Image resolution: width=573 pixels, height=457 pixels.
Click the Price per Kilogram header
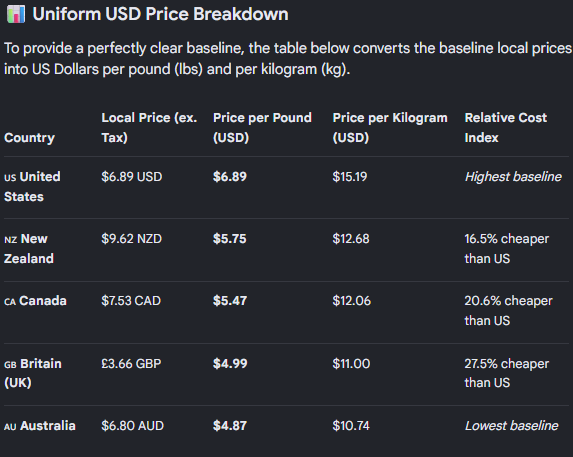click(x=390, y=127)
